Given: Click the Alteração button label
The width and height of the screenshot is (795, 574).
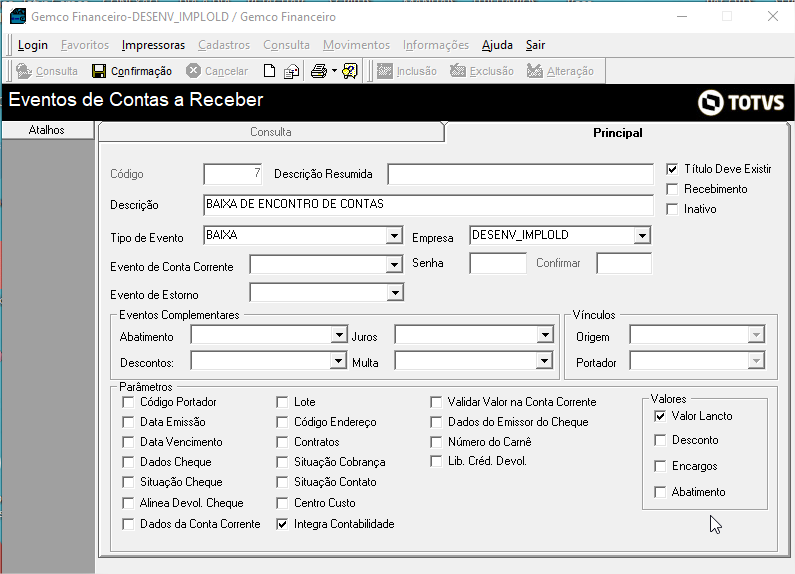Looking at the screenshot, I should pyautogui.click(x=570, y=71).
